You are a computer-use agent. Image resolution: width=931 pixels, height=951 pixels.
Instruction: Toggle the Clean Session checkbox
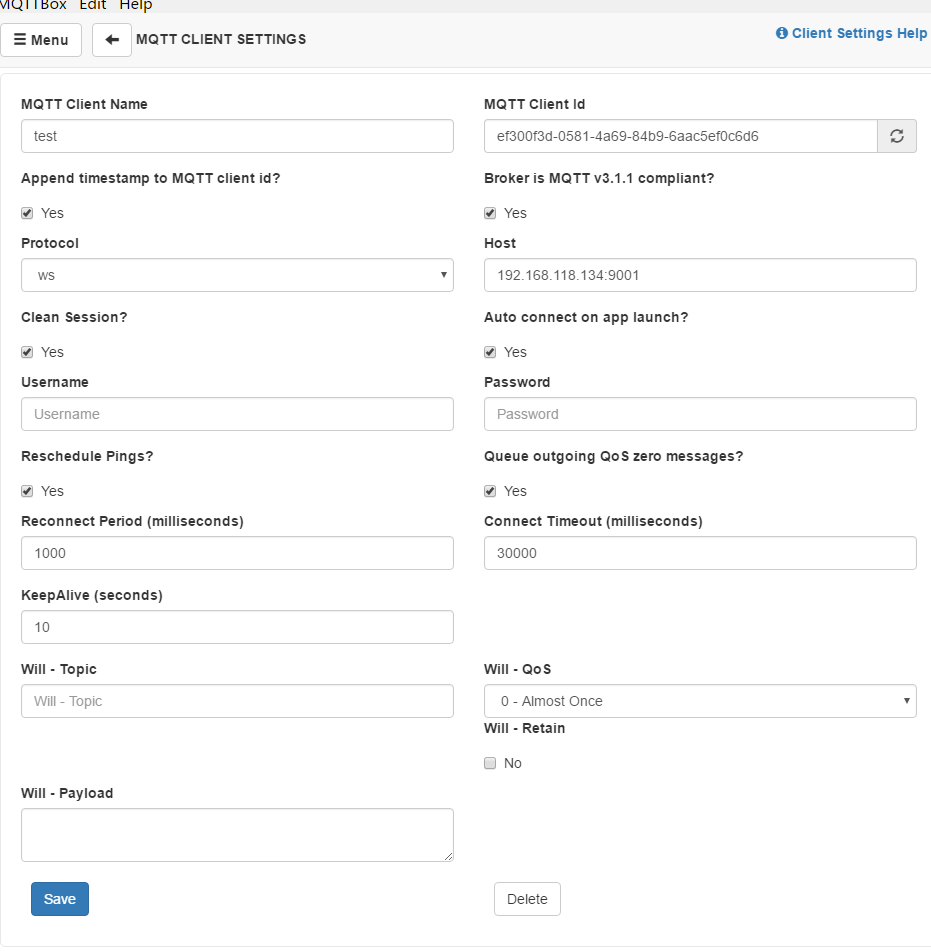click(x=27, y=352)
